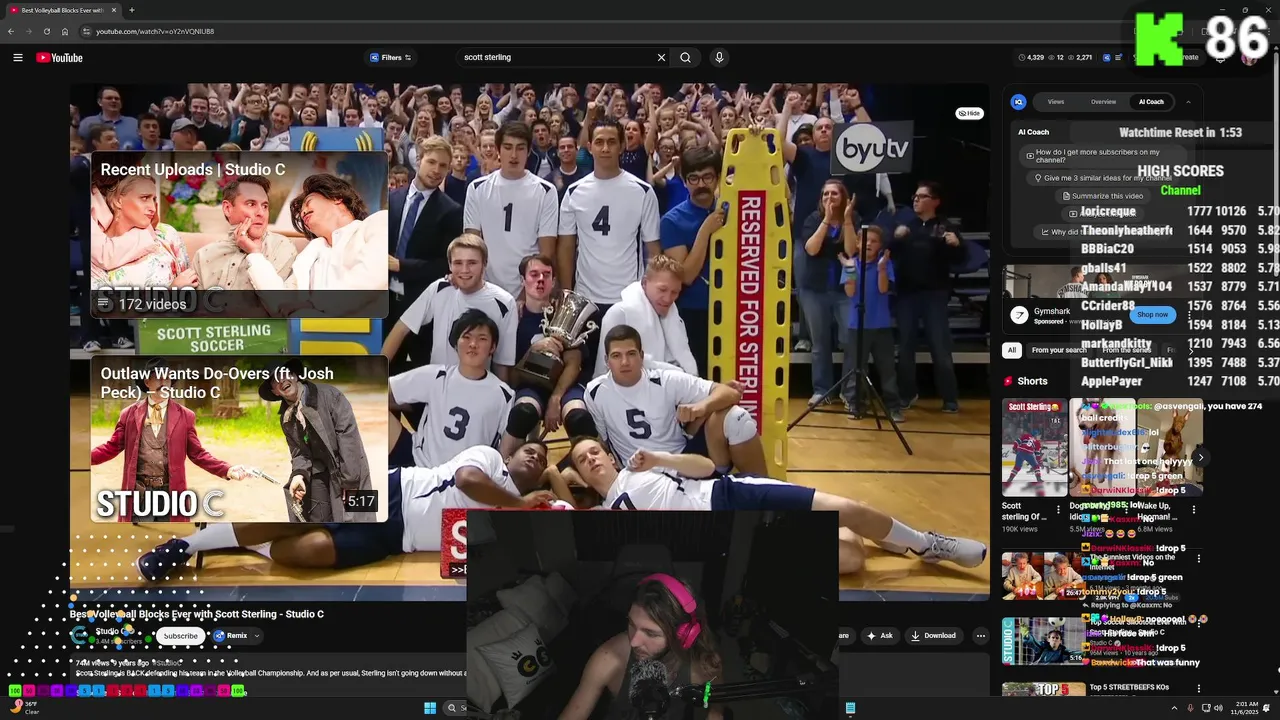This screenshot has width=1280, height=720.
Task: Start voice search with the microphone icon
Action: pos(718,57)
